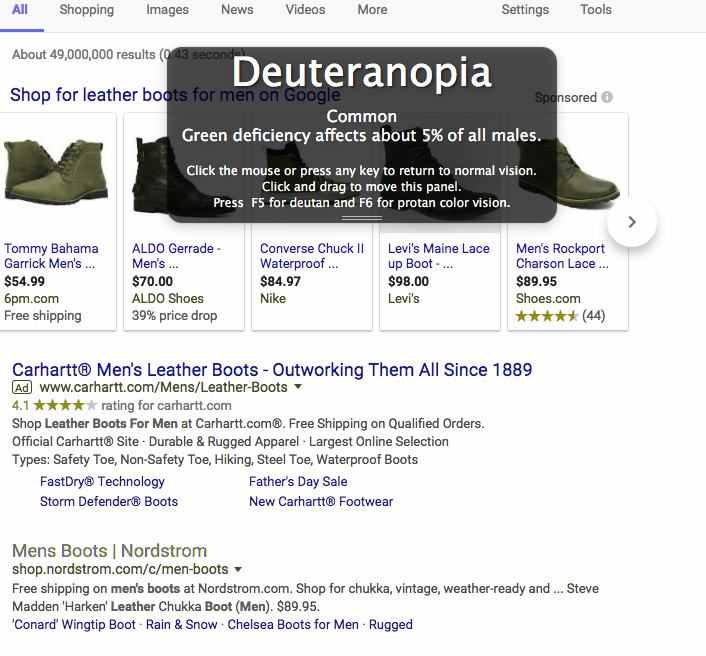Open Carhartt Men's Leather Boots ad headline
This screenshot has width=706, height=656.
pyautogui.click(x=272, y=370)
